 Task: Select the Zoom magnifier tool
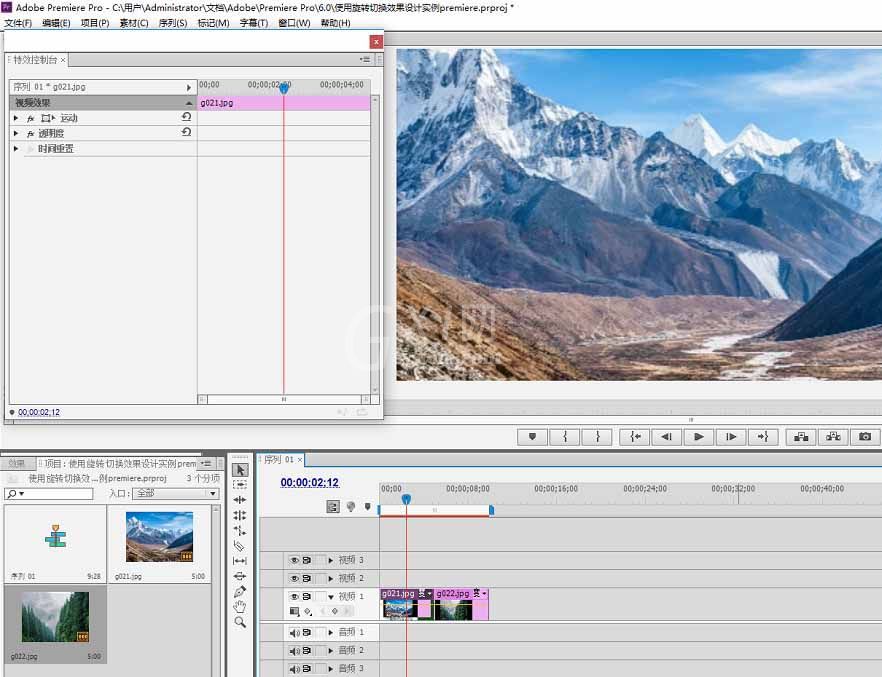240,622
